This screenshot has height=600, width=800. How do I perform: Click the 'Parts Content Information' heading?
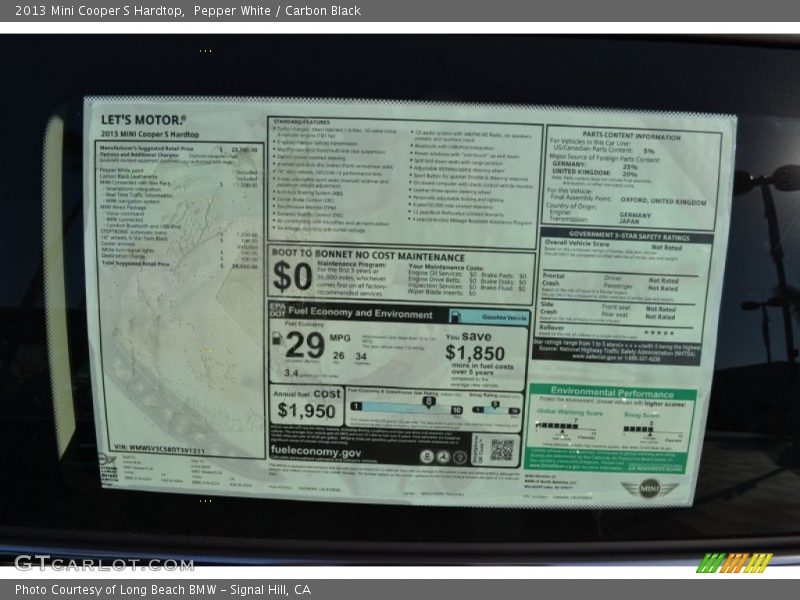[631, 135]
